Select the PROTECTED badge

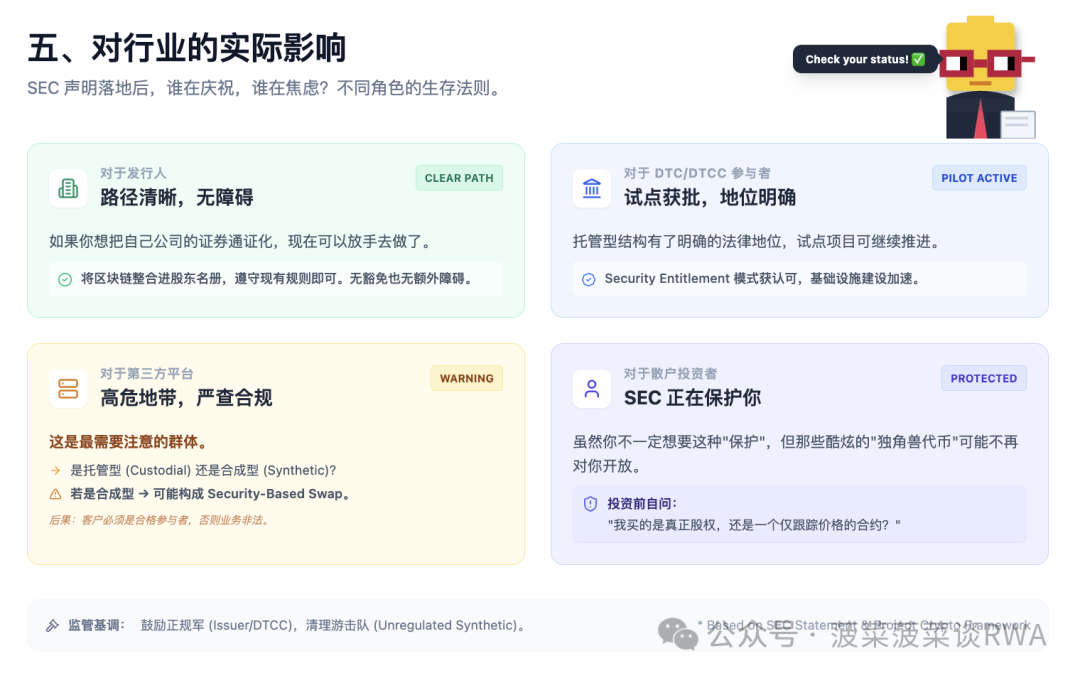coord(983,378)
